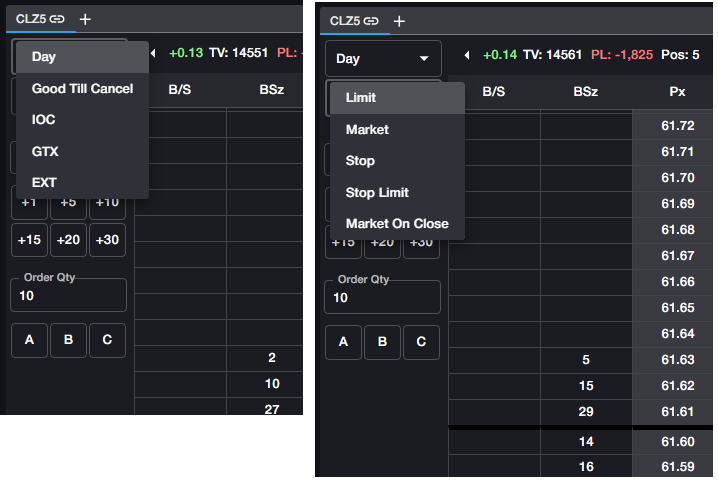This screenshot has height=487, width=718.
Task: Select the Stop Limit order type
Action: click(x=377, y=192)
